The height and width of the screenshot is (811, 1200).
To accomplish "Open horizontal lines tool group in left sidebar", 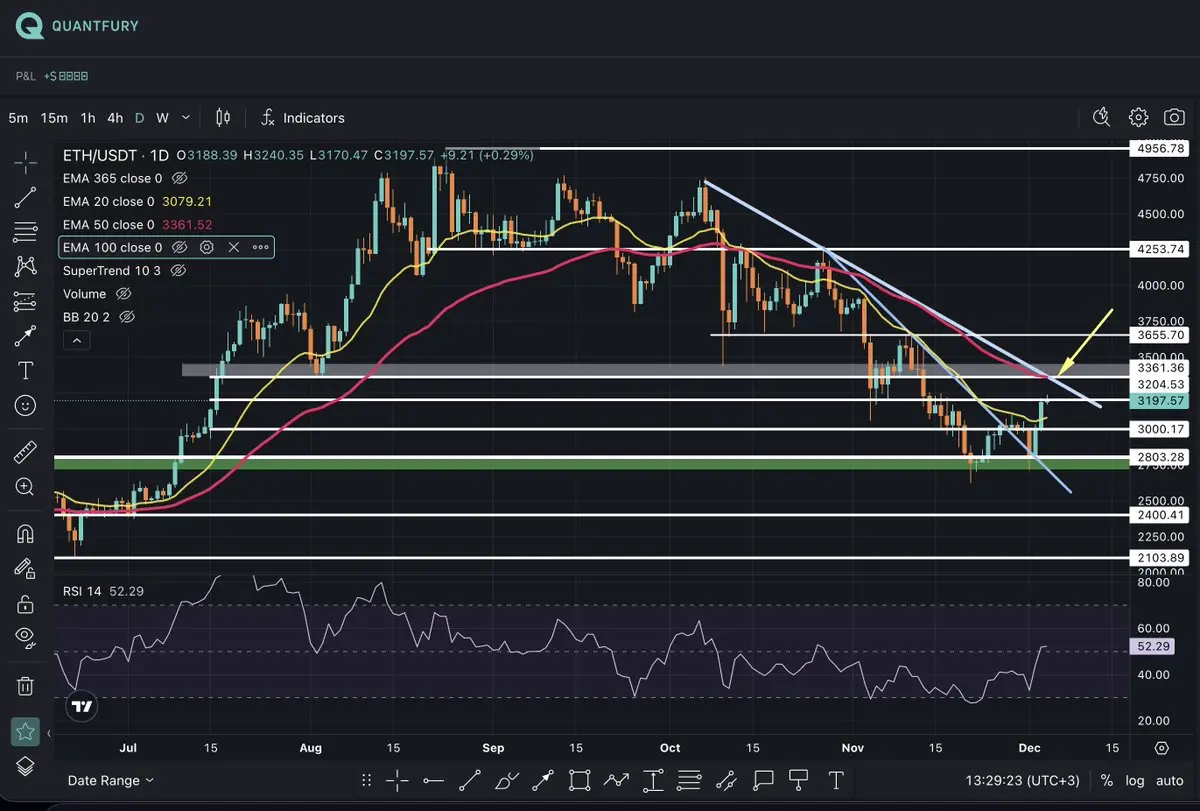I will coord(26,232).
